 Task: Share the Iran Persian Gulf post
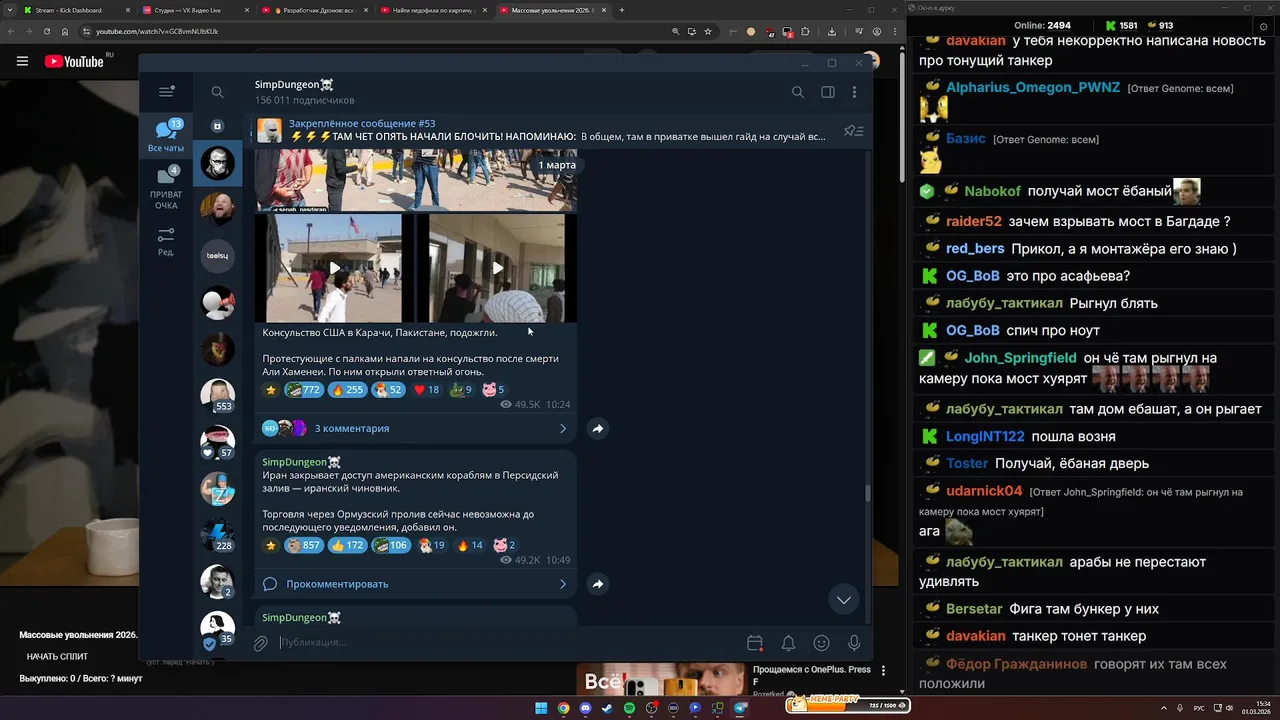(x=597, y=584)
